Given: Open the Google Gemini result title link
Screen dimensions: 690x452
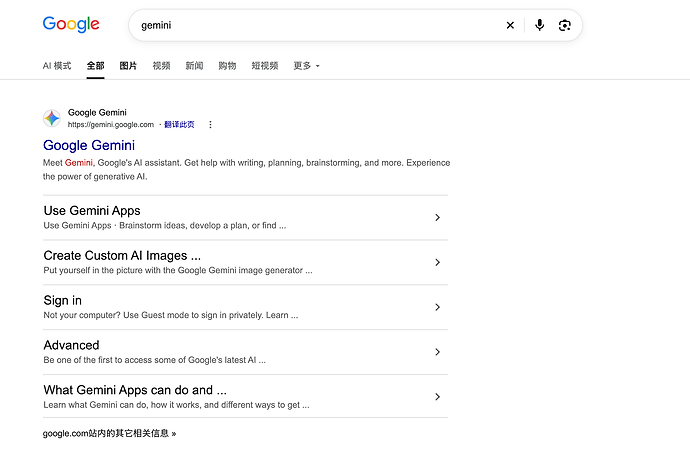Looking at the screenshot, I should 89,145.
